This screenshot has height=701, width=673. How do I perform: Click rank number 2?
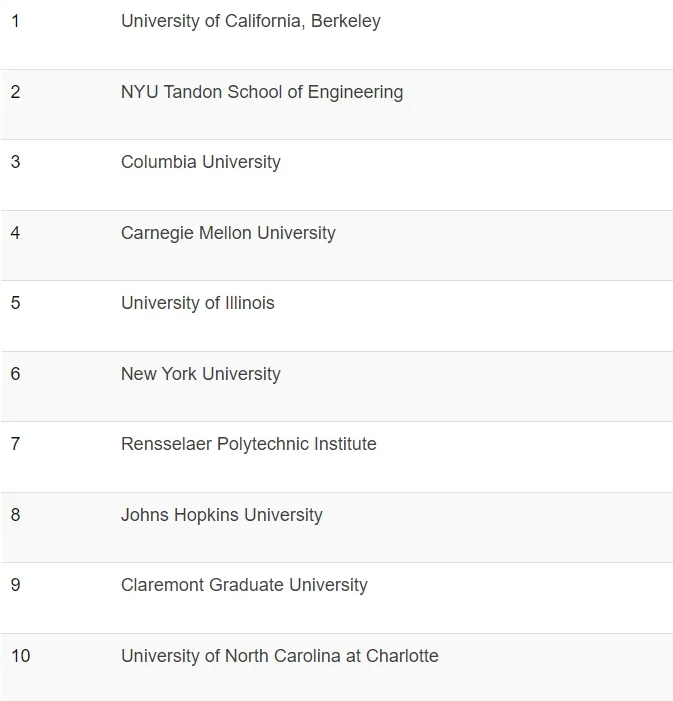coord(16,92)
